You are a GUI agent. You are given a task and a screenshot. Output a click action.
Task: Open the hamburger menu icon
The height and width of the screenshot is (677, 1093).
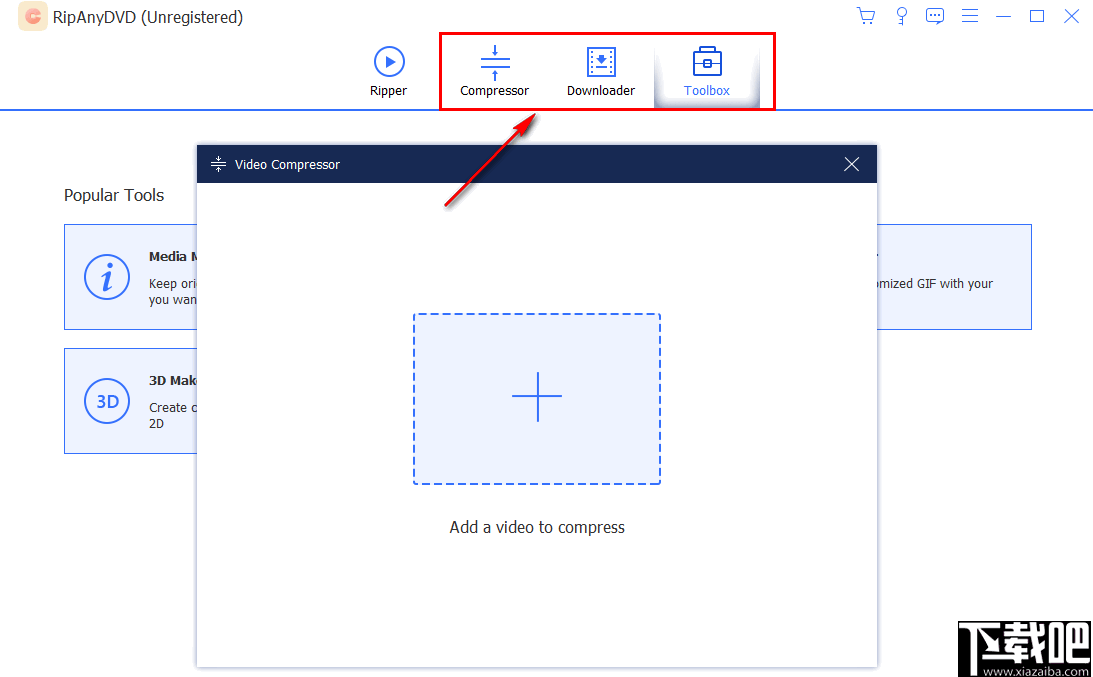970,16
